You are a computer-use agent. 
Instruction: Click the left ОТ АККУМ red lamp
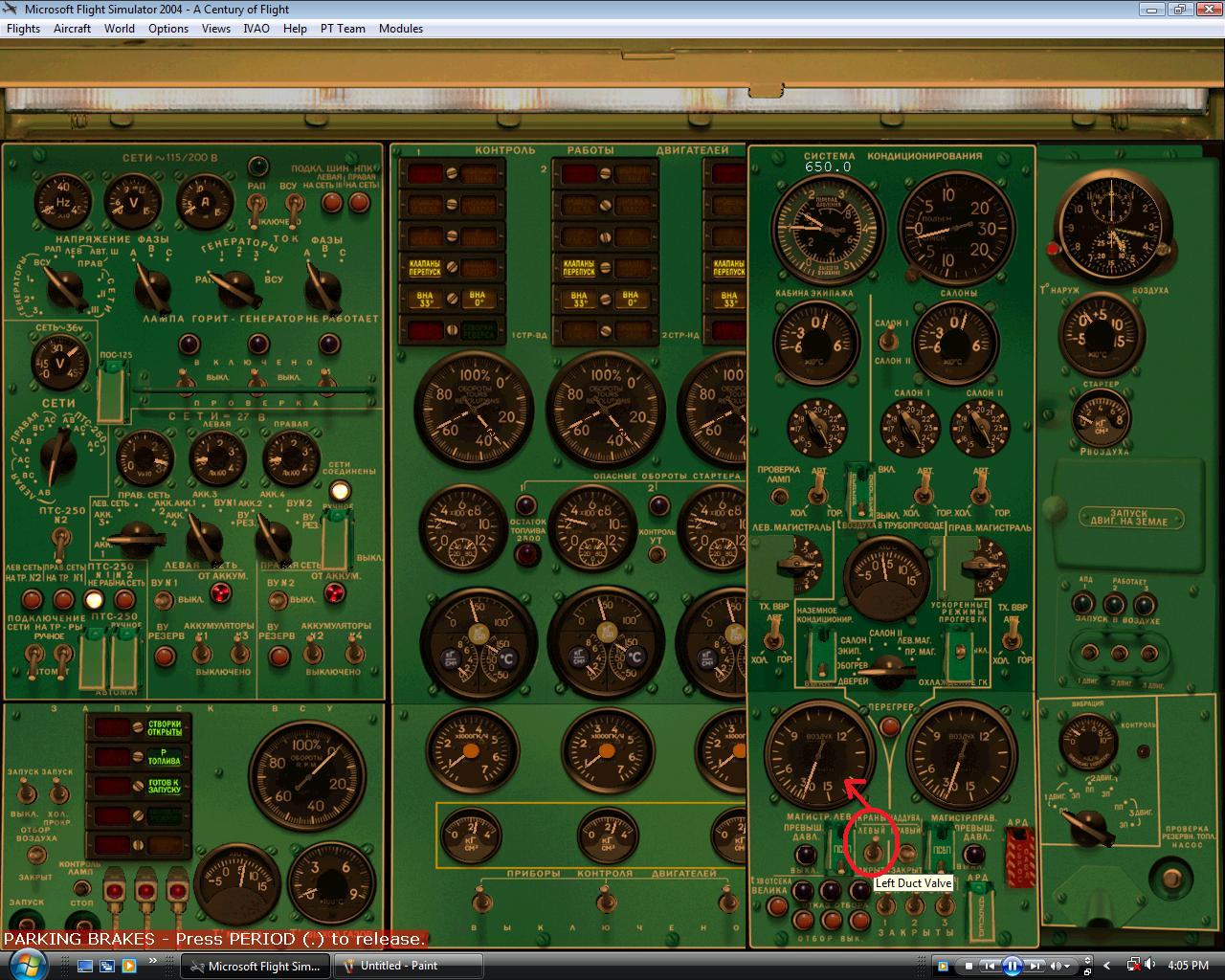click(221, 593)
